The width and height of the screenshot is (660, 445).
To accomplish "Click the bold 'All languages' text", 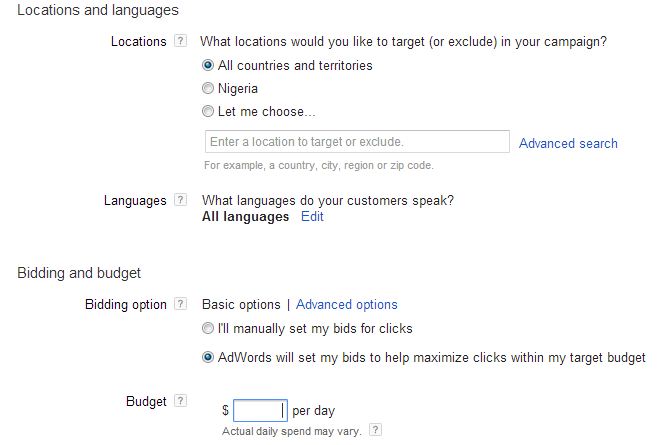I will click(245, 216).
